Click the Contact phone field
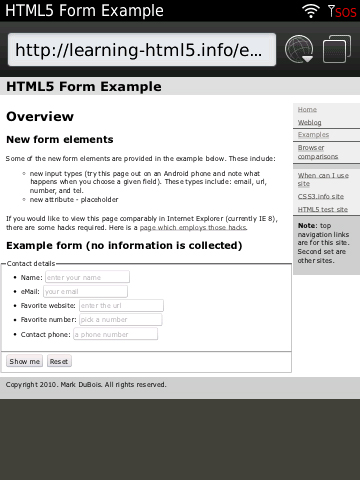This screenshot has height=480, width=360. [115, 334]
